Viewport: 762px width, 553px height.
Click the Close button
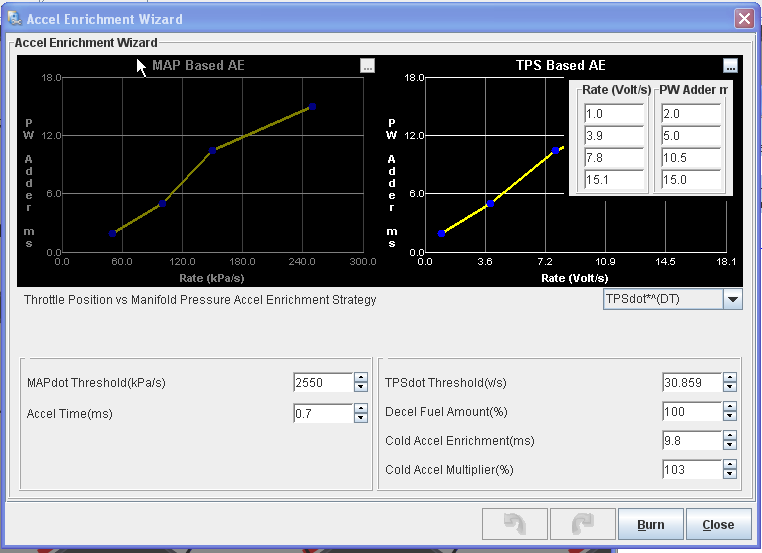coord(718,524)
